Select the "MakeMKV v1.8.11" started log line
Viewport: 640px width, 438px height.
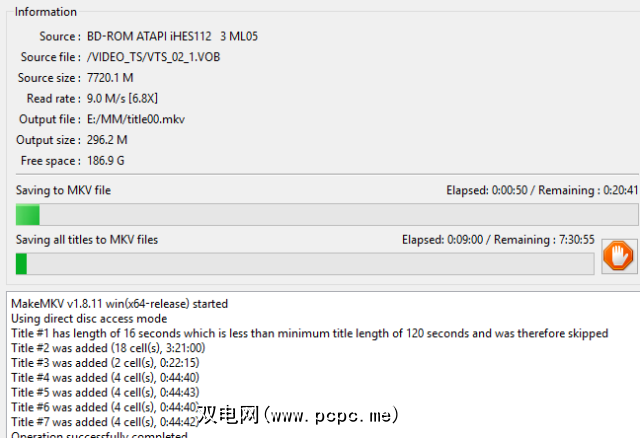click(x=119, y=303)
